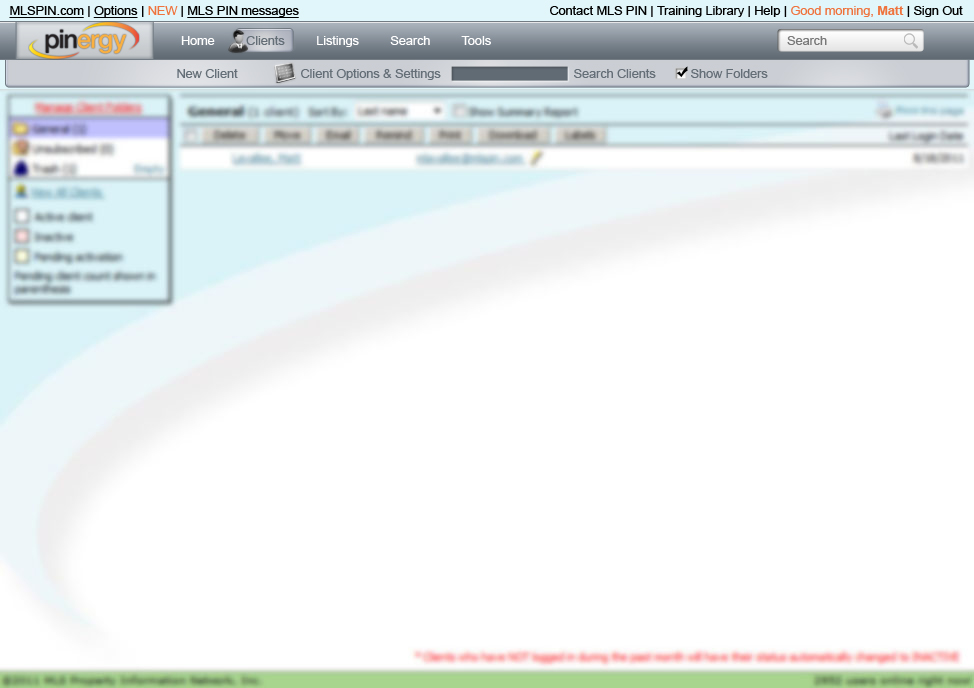Click the pencil edit icon beside client email
The width and height of the screenshot is (974, 688).
[x=536, y=158]
